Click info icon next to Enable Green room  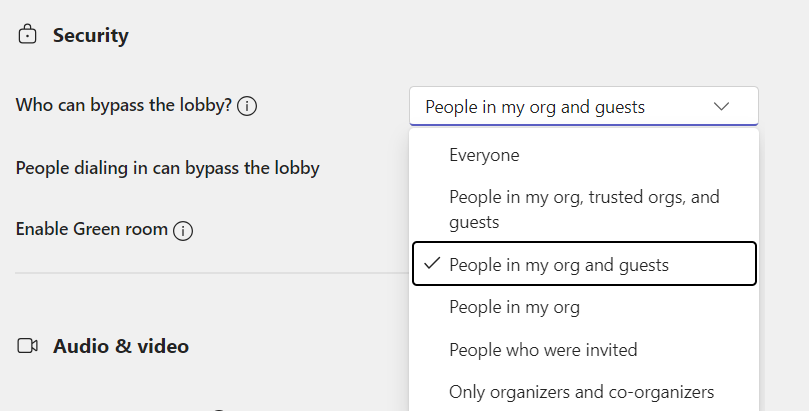(x=182, y=230)
